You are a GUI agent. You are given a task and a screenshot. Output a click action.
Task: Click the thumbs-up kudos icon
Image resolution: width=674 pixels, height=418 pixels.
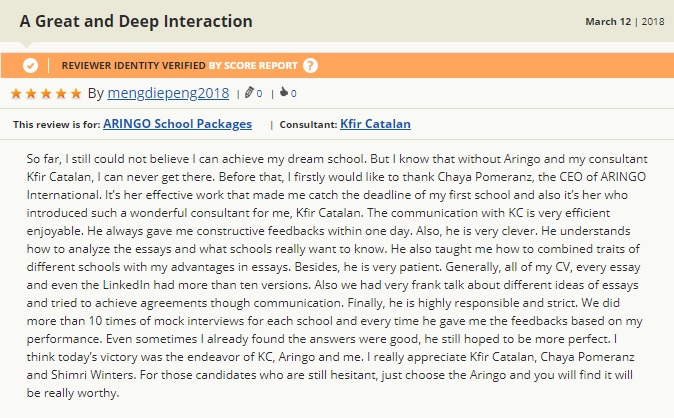[284, 92]
